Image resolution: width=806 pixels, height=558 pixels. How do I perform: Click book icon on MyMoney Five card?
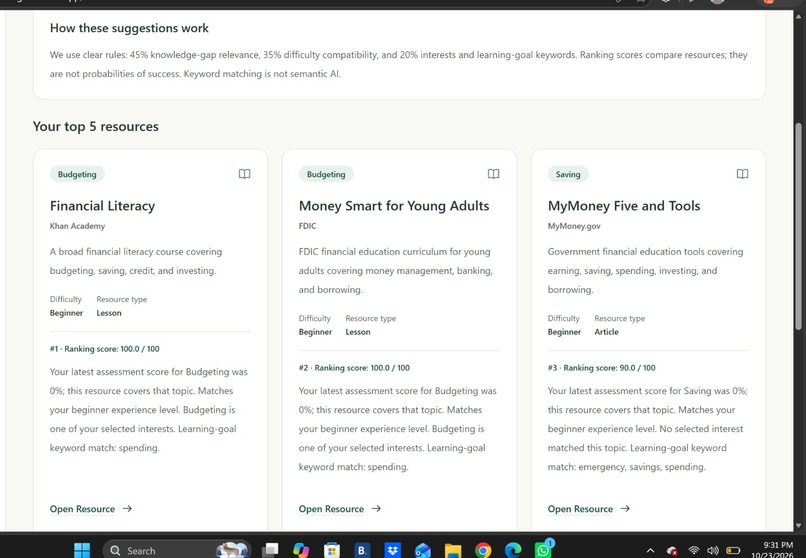(742, 174)
